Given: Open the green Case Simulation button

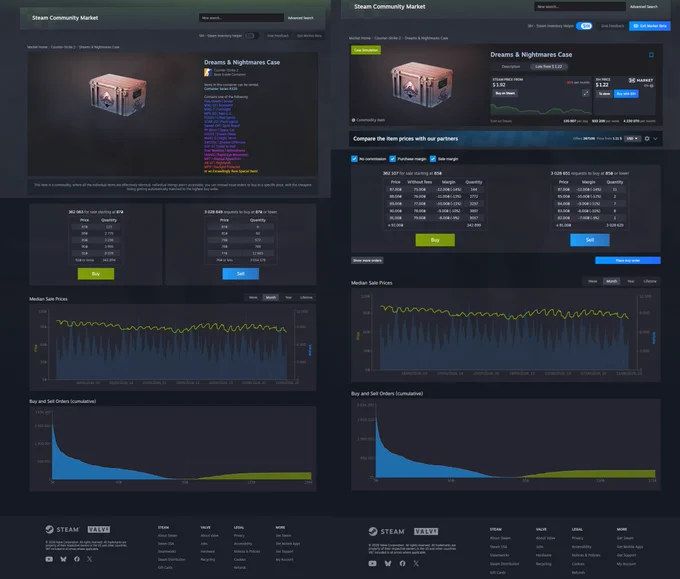Looking at the screenshot, I should (x=366, y=50).
